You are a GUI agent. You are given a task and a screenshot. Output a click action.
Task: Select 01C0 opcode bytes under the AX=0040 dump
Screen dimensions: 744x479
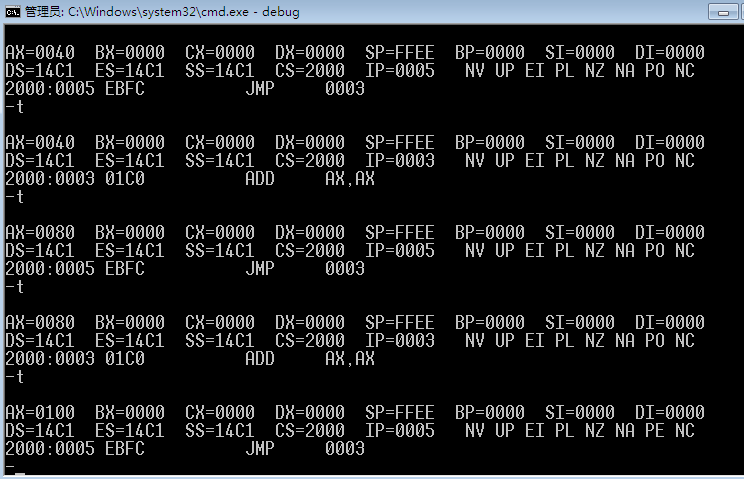coord(125,178)
